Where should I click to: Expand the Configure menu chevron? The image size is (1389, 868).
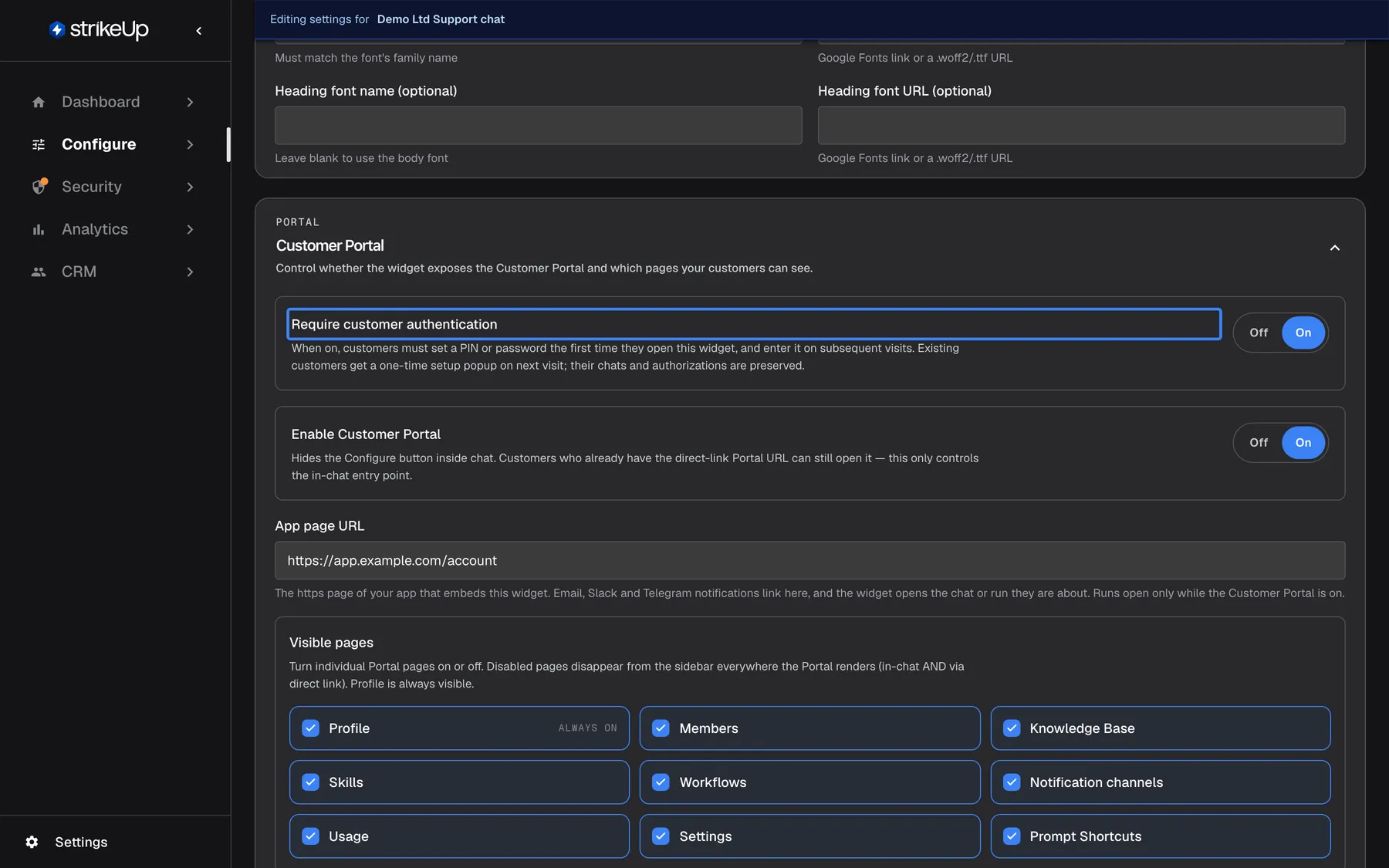point(190,144)
